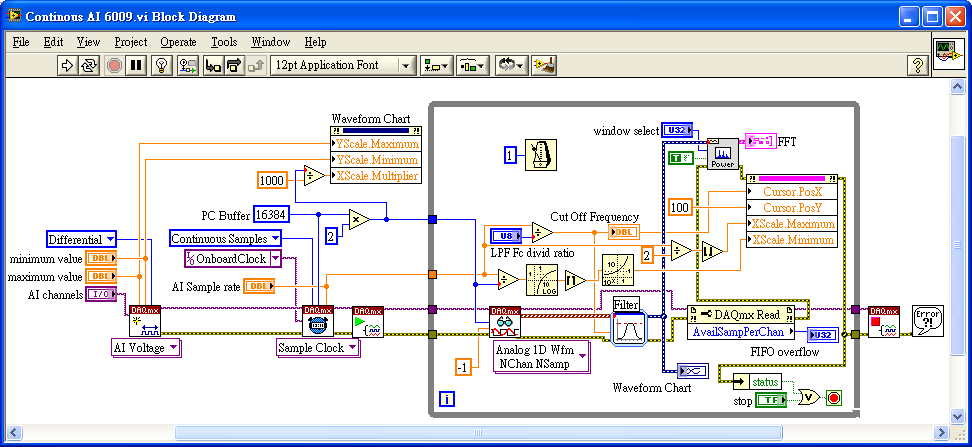Click the loop stop condition terminal
972x447 pixels.
pyautogui.click(x=834, y=397)
